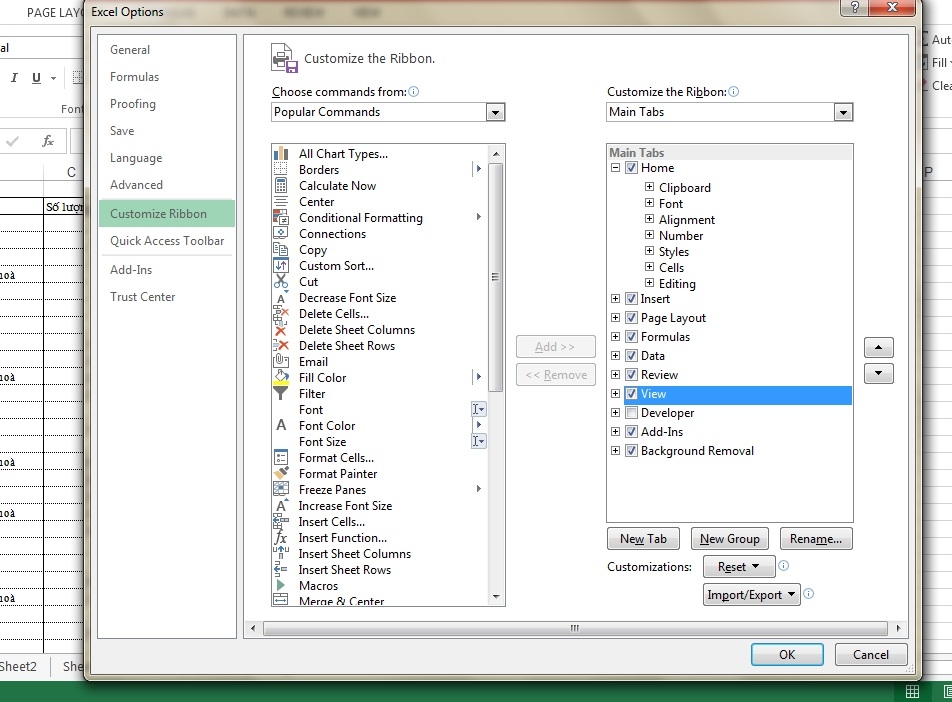Uncheck the Home tab checkbox
The width and height of the screenshot is (952, 702).
point(631,168)
